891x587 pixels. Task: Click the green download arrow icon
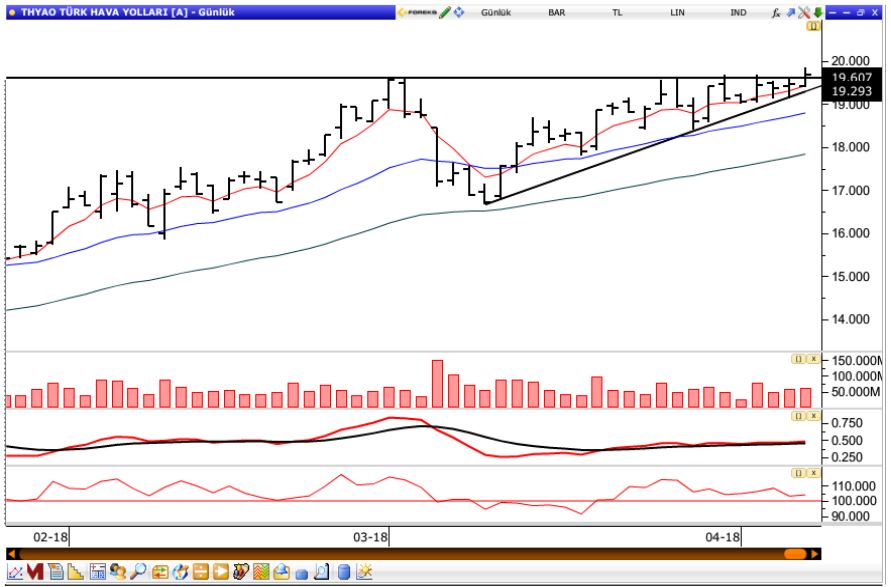(x=817, y=12)
